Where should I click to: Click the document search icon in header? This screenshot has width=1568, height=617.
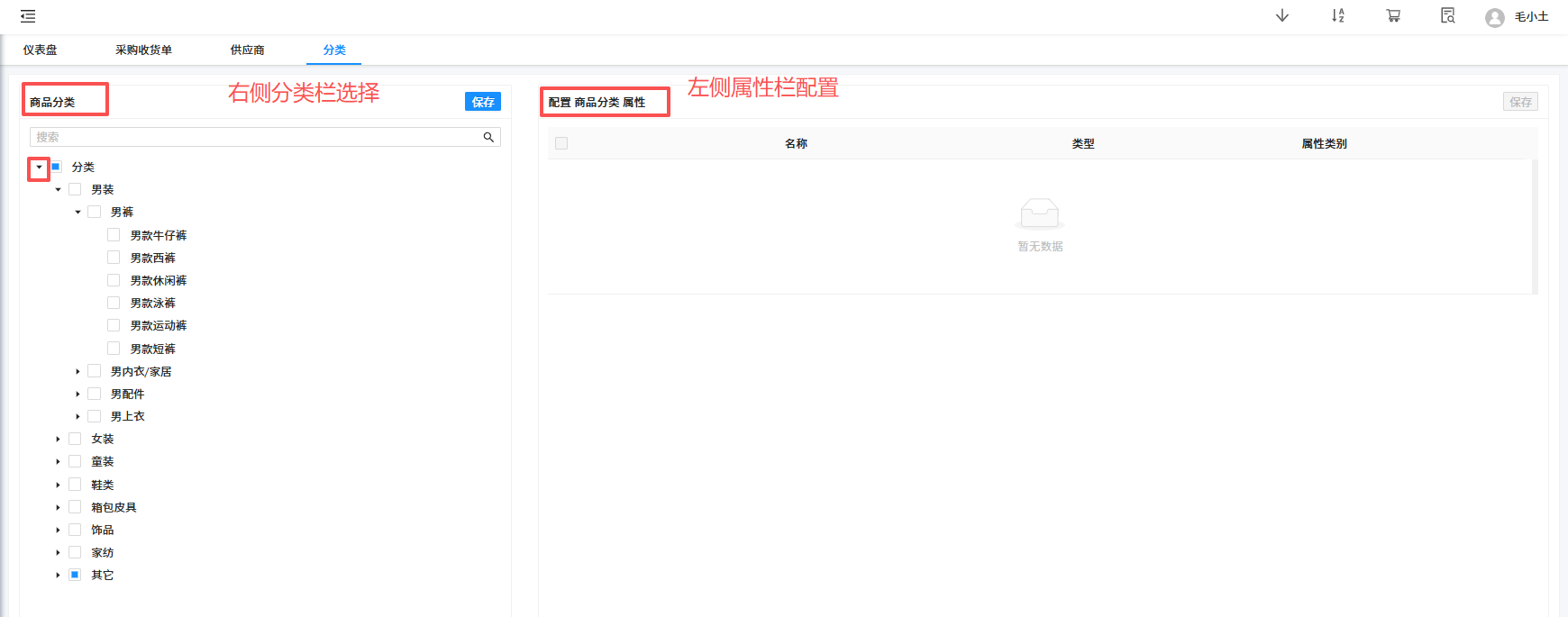(1447, 16)
